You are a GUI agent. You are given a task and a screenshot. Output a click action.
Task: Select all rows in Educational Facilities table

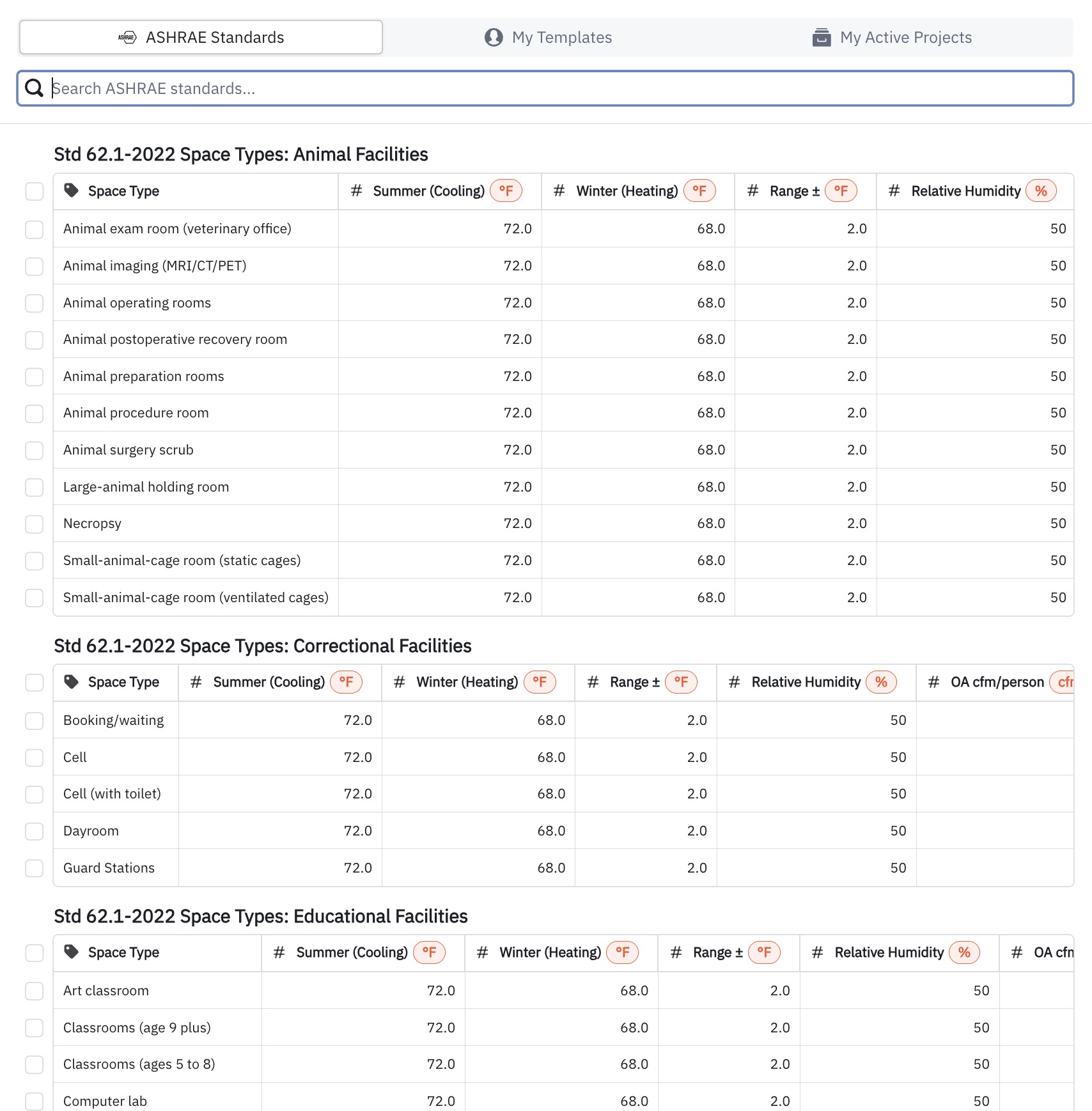tap(35, 953)
